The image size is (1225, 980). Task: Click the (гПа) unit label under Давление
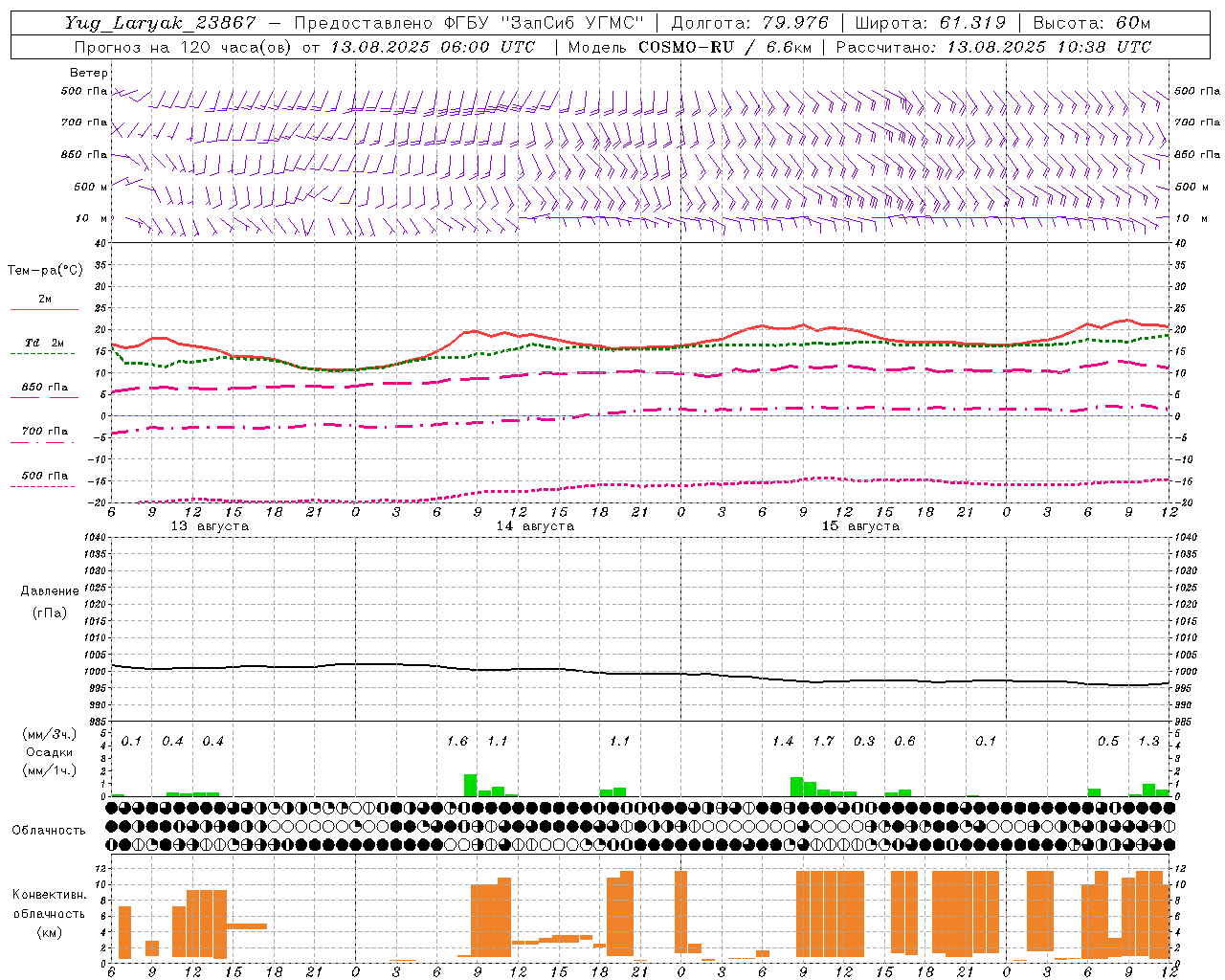[x=50, y=612]
